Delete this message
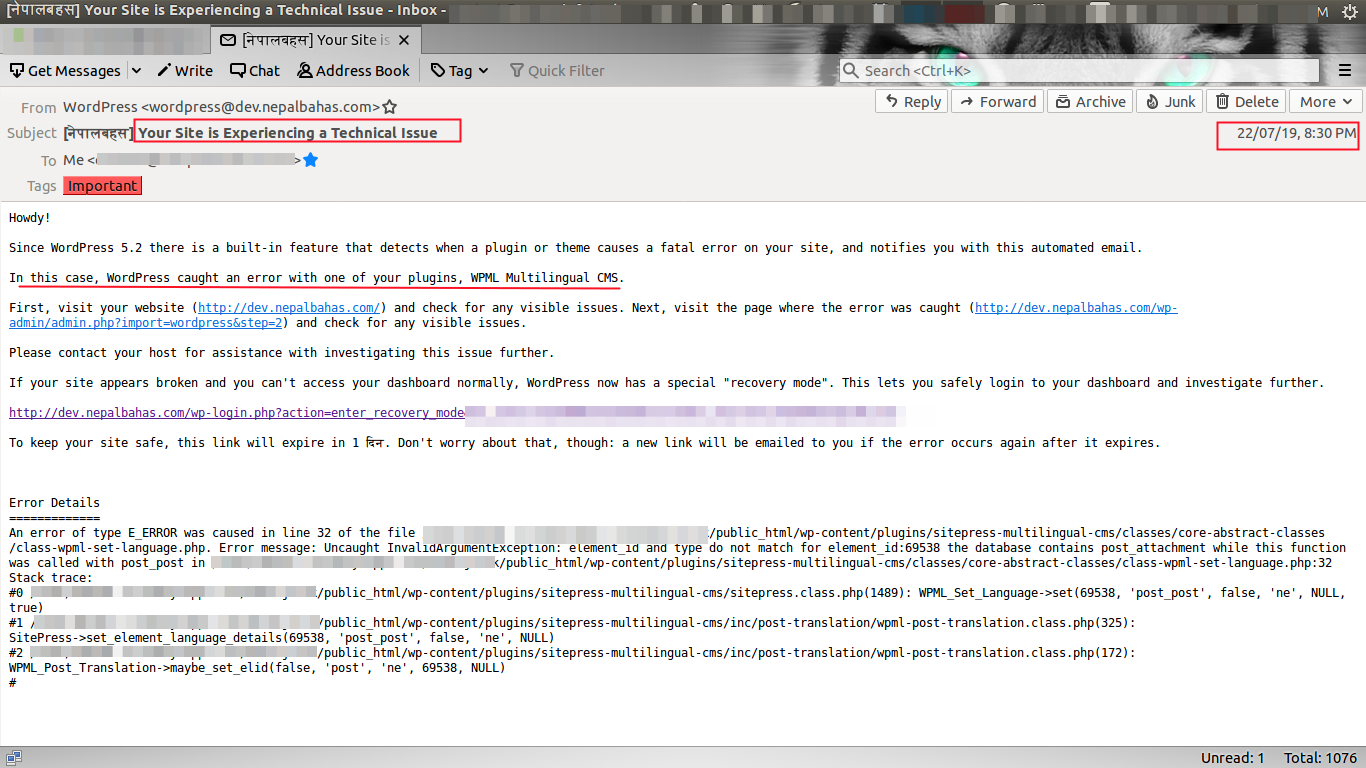Image resolution: width=1366 pixels, height=768 pixels. [x=1246, y=102]
